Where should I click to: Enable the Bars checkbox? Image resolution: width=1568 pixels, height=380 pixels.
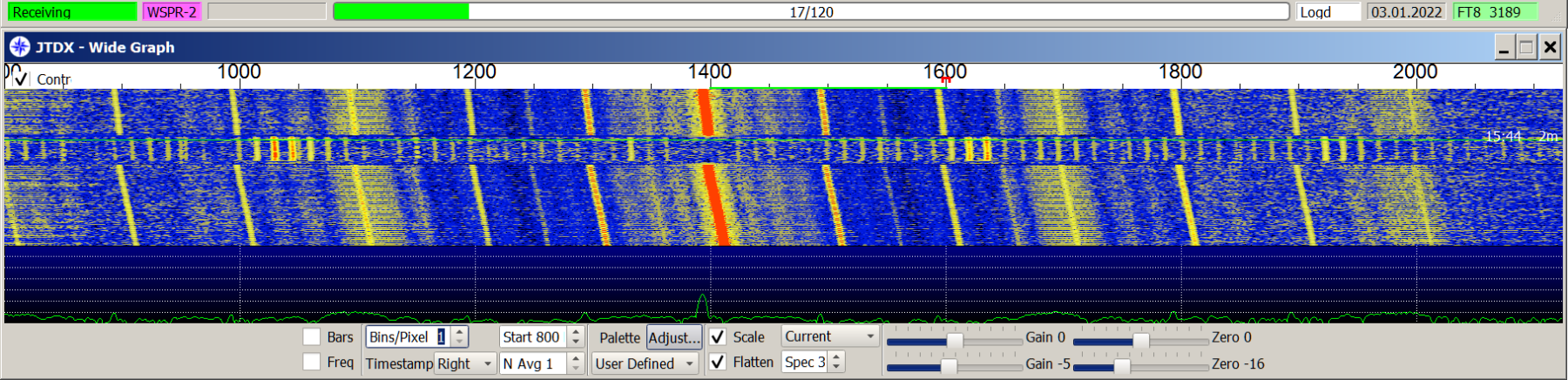[311, 337]
